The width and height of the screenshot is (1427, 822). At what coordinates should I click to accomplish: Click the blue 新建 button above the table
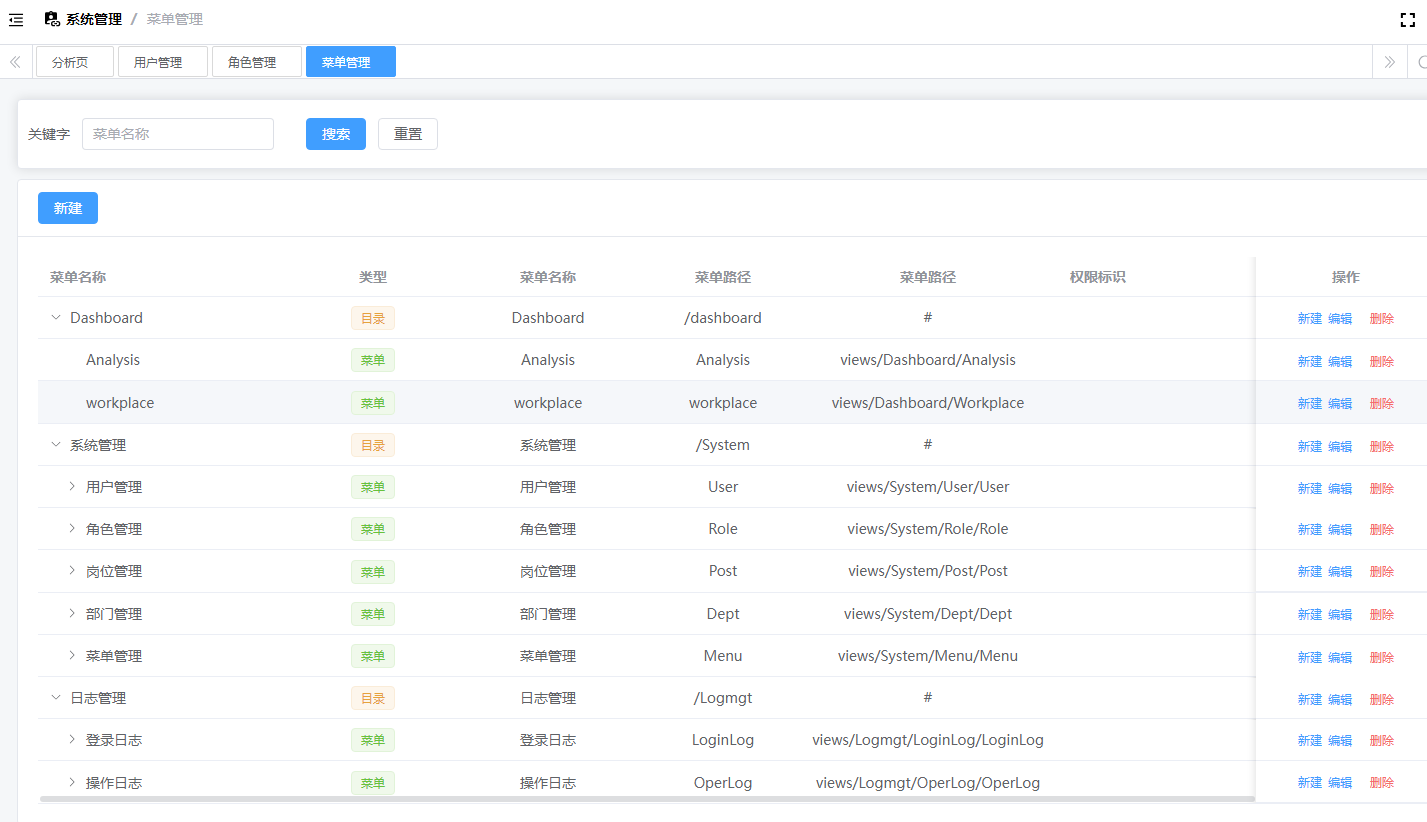click(x=68, y=208)
